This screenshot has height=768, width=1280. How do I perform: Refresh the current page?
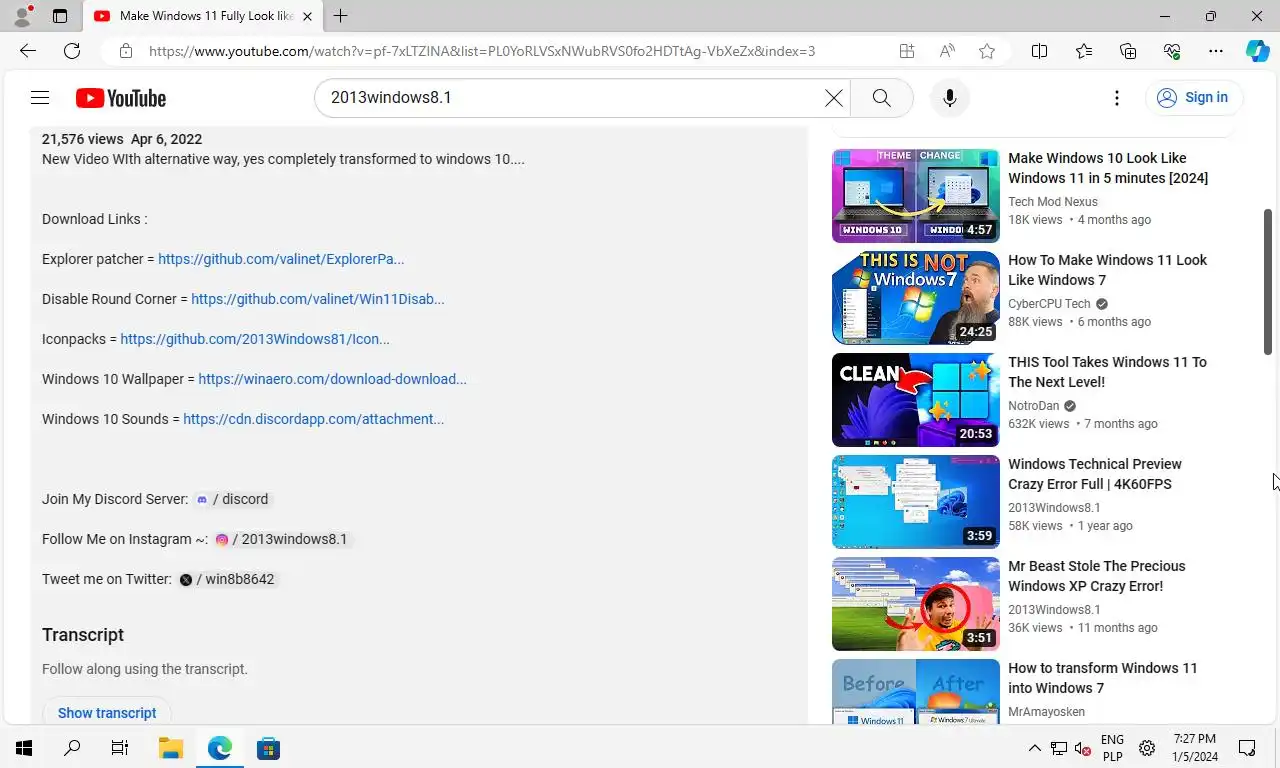72,51
